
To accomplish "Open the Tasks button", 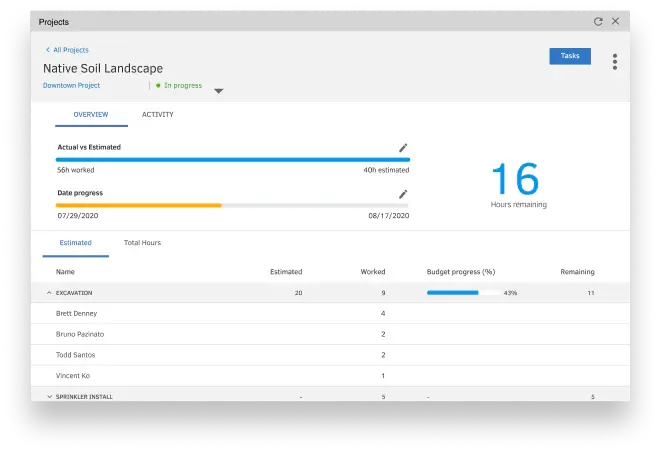I will pyautogui.click(x=570, y=56).
